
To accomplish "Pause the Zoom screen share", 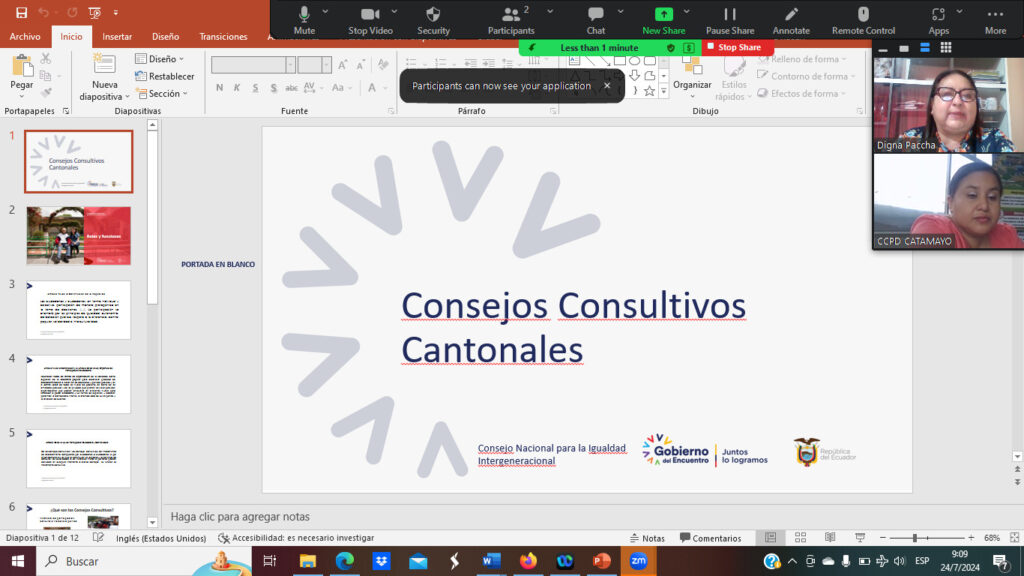I will [729, 21].
